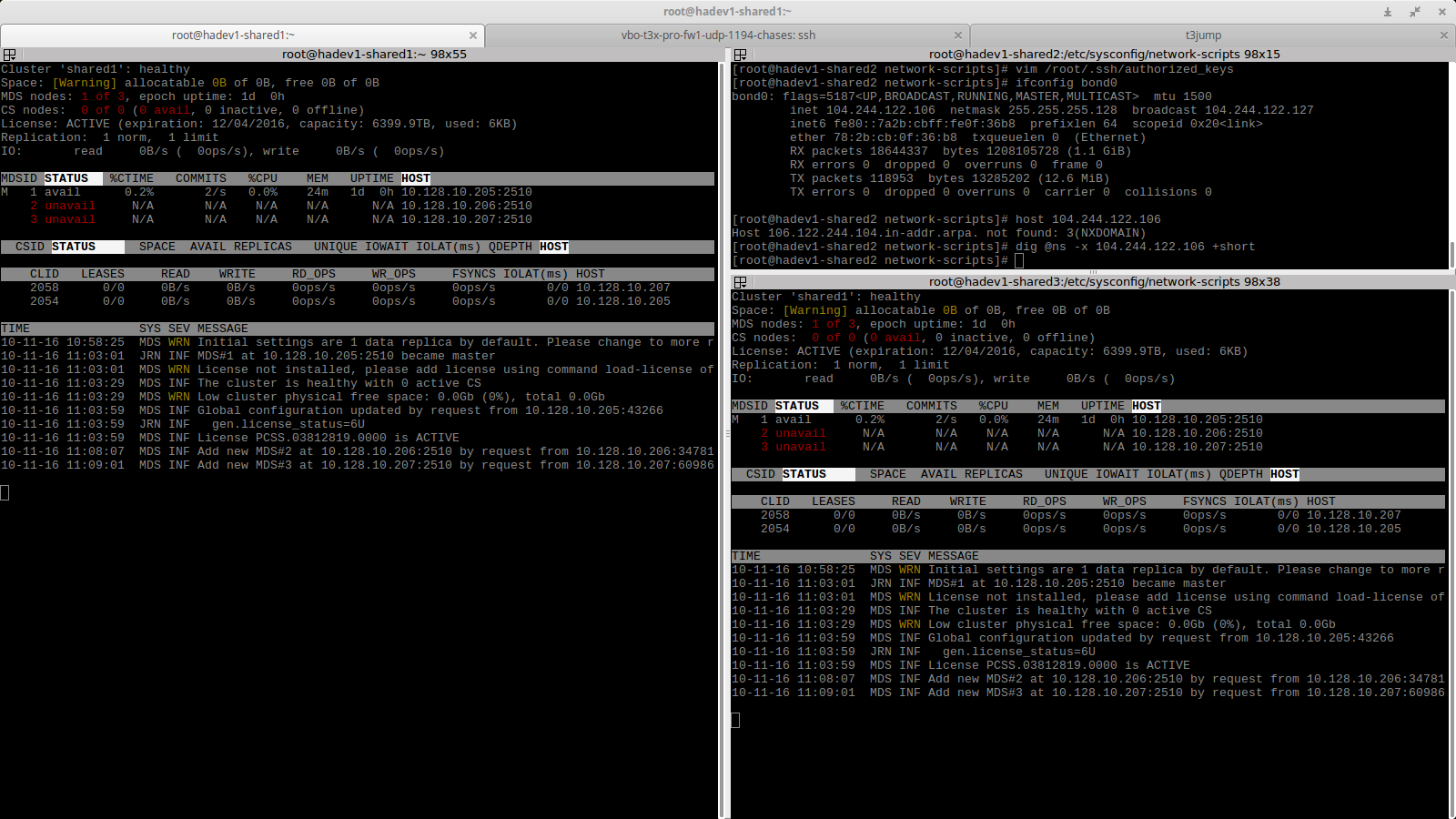1456x819 pixels.
Task: Select the root@hadev1-shared1:~ tab
Action: point(233,35)
